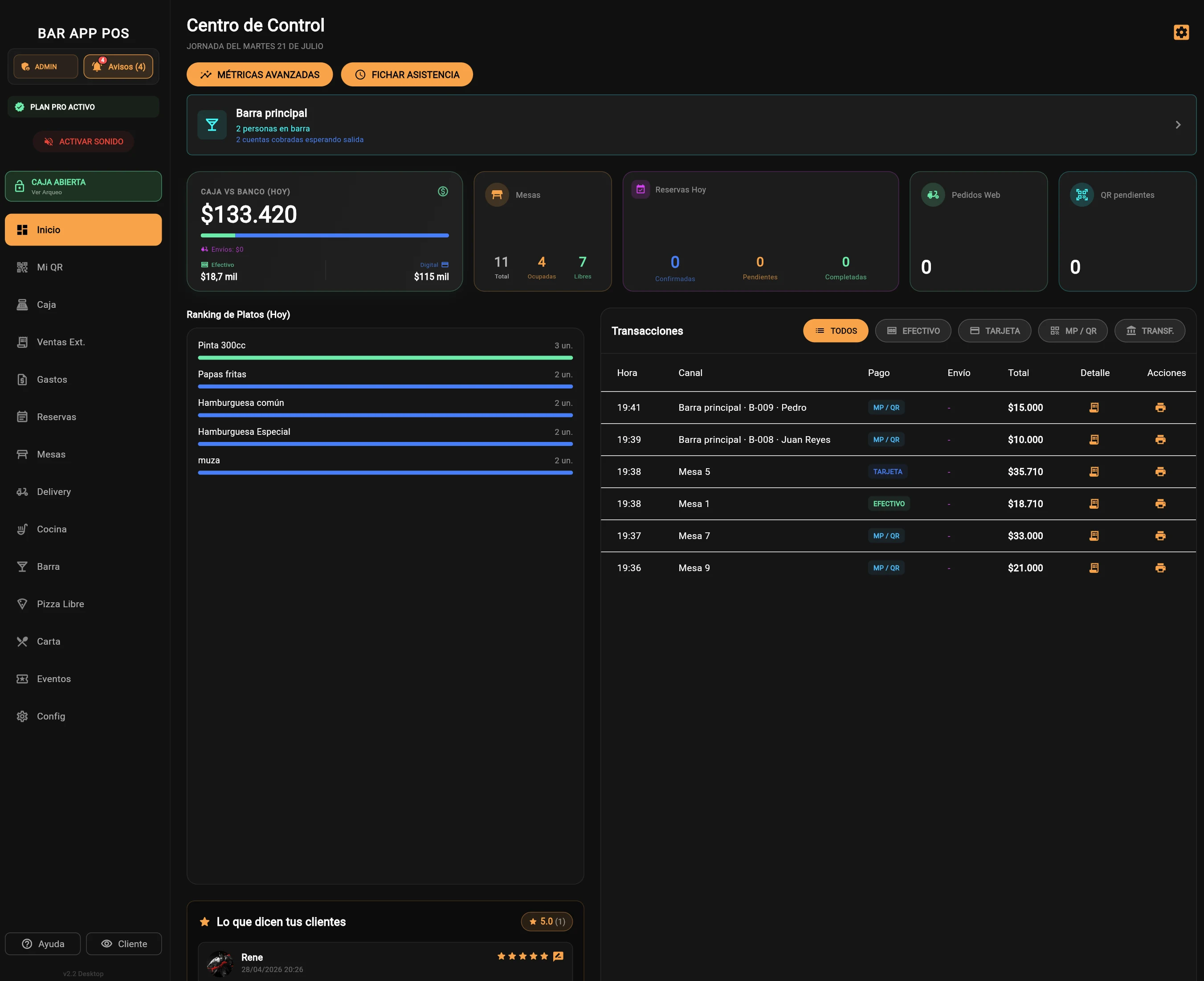Image resolution: width=1204 pixels, height=981 pixels.
Task: Click QR pendientes scanner icon
Action: coord(1082,195)
